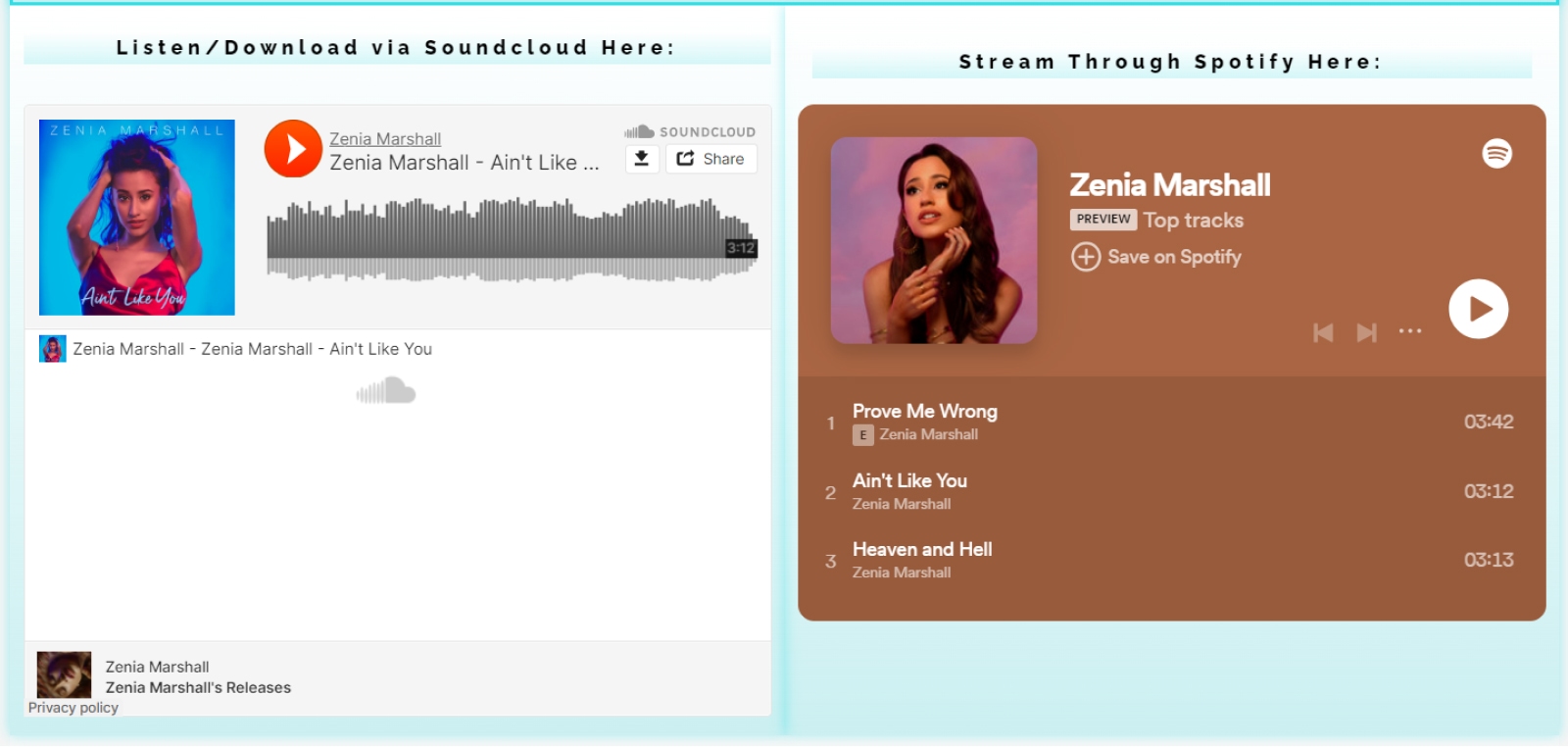Viewport: 1568px width, 747px height.
Task: Click the SoundCloud logo in player header
Action: [690, 131]
